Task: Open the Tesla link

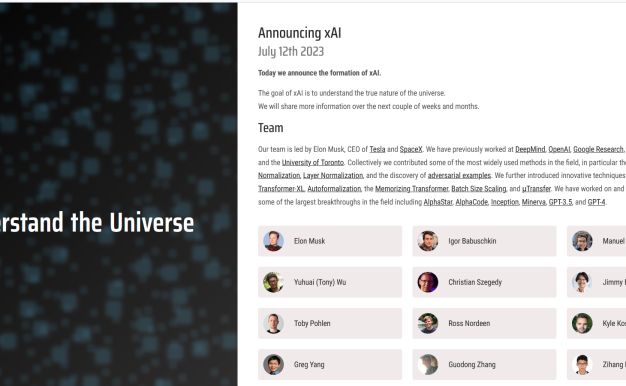Action: 377,149
